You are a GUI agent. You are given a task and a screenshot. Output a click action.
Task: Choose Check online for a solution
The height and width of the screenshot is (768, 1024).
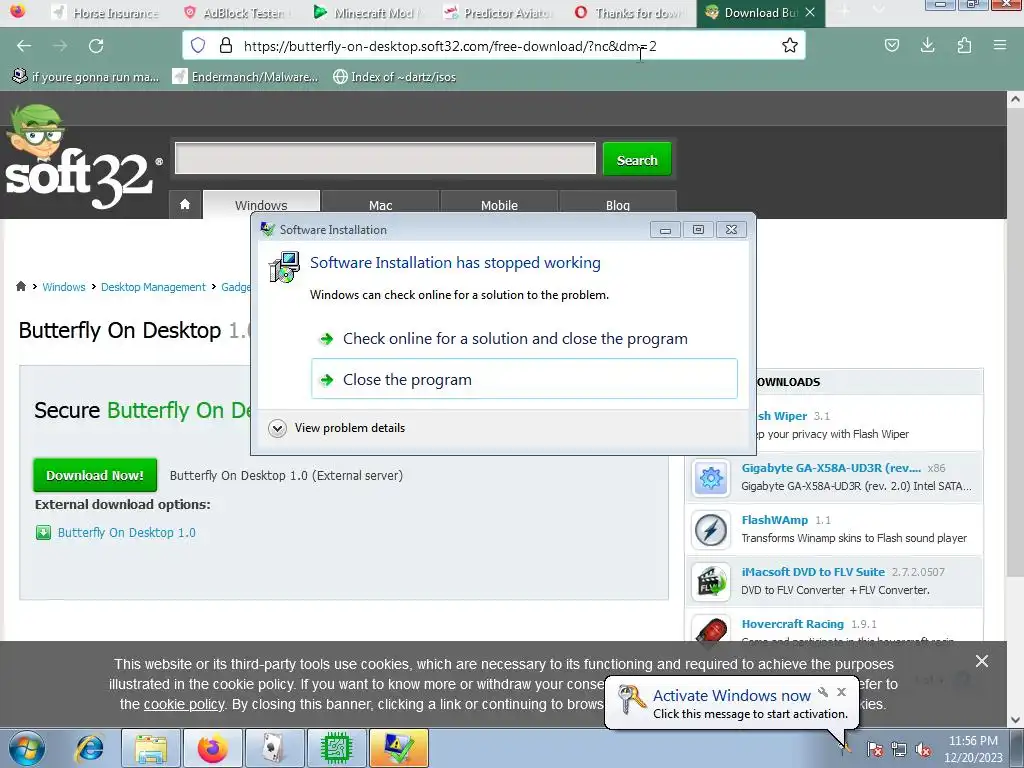pyautogui.click(x=524, y=338)
